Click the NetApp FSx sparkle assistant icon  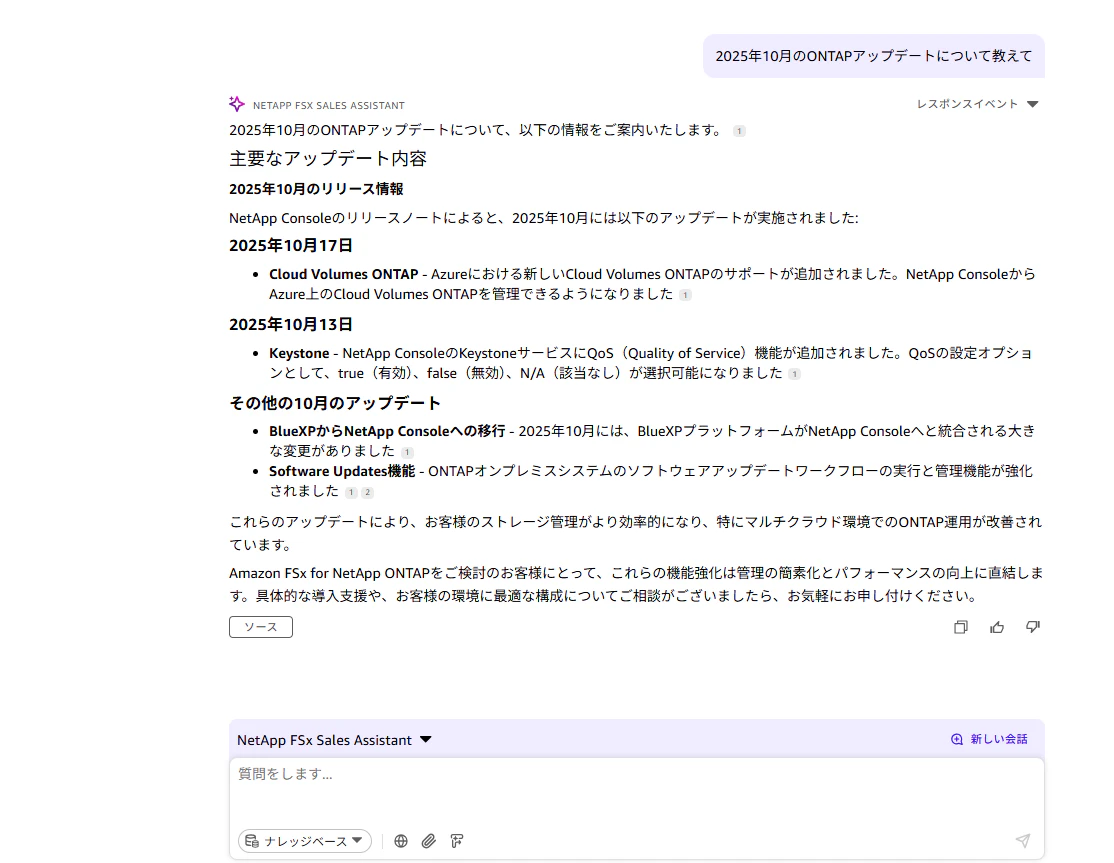tap(237, 104)
